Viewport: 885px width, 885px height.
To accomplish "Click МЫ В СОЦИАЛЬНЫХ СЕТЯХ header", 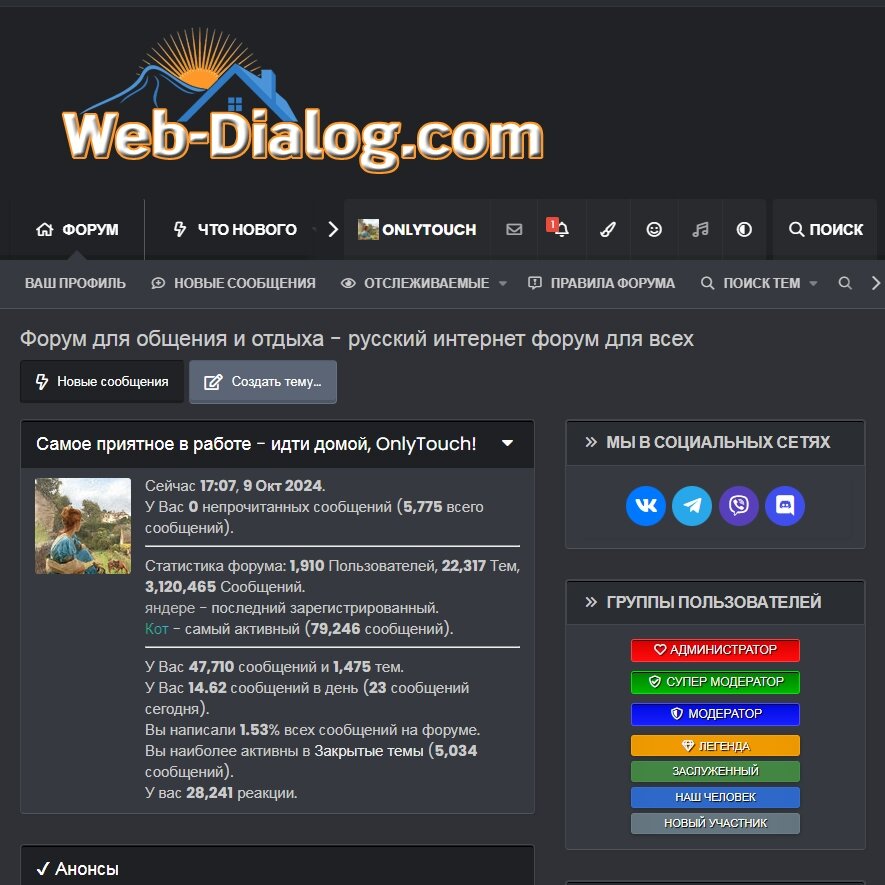I will [717, 442].
